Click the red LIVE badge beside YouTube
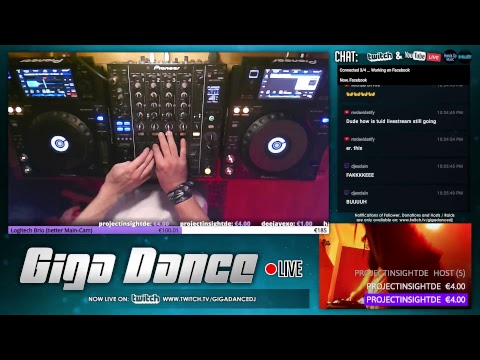The image size is (480, 360). pyautogui.click(x=434, y=57)
